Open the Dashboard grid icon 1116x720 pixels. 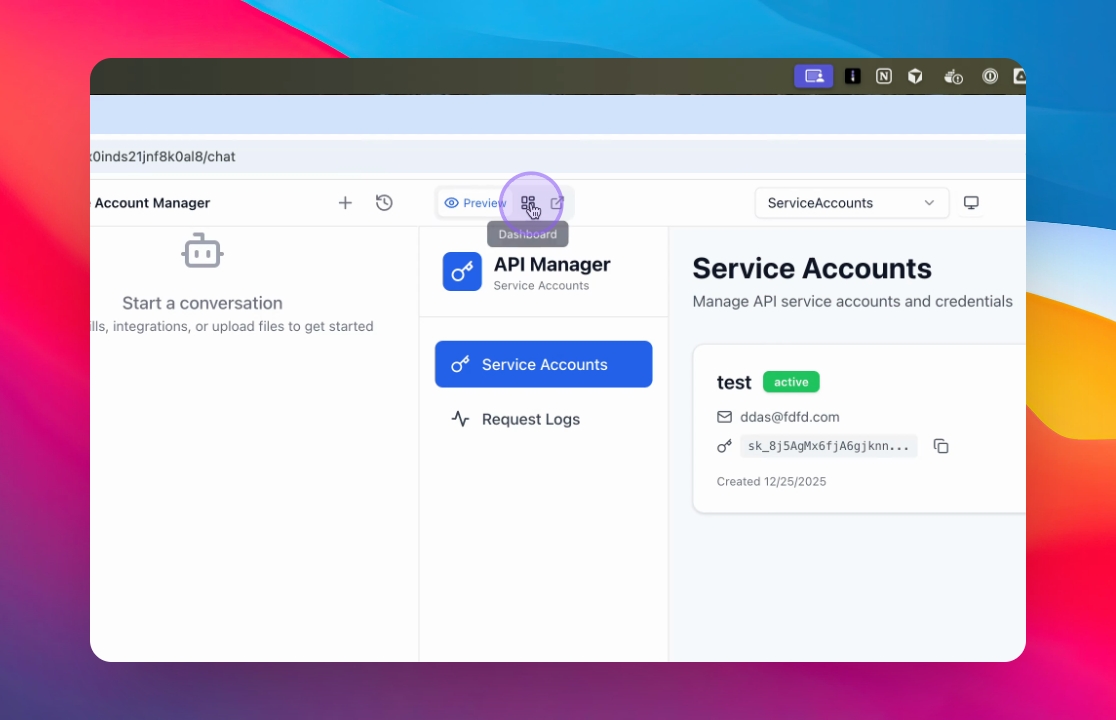tap(528, 203)
